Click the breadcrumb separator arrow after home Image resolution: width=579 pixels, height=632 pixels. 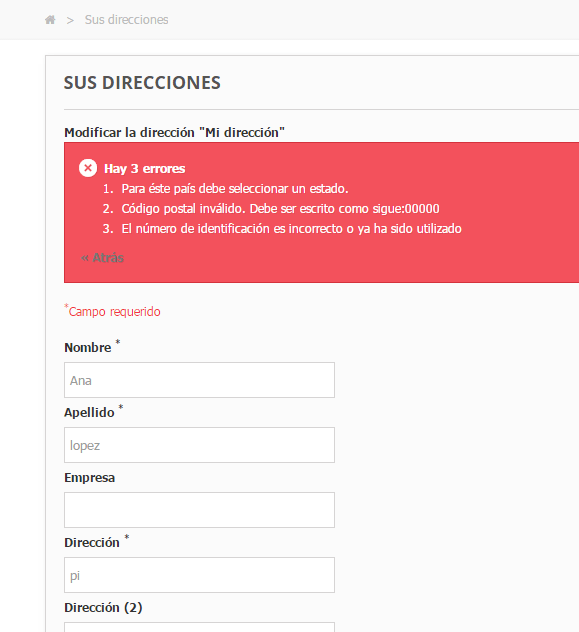[x=70, y=20]
